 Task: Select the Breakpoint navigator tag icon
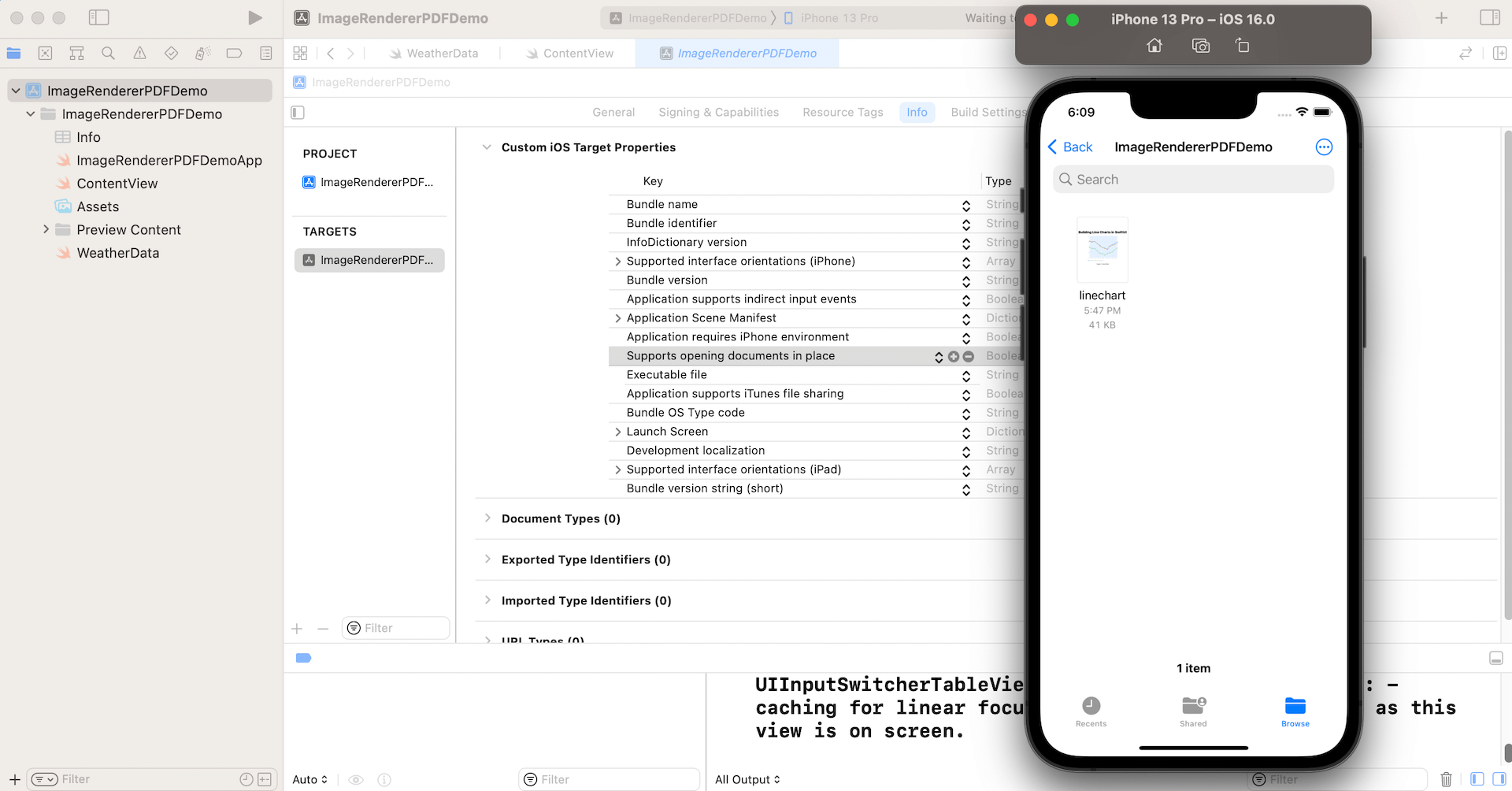pyautogui.click(x=234, y=54)
